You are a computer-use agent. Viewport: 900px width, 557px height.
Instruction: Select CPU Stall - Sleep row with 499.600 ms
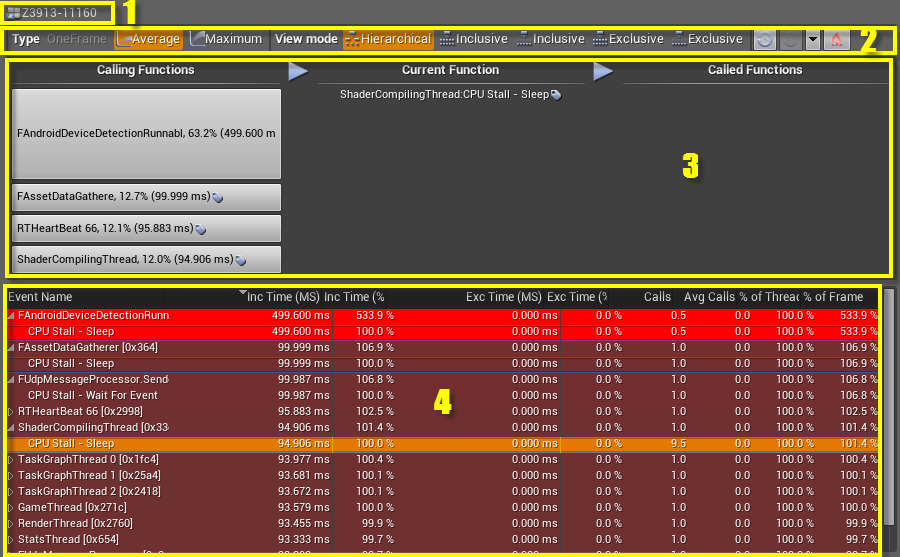443,331
